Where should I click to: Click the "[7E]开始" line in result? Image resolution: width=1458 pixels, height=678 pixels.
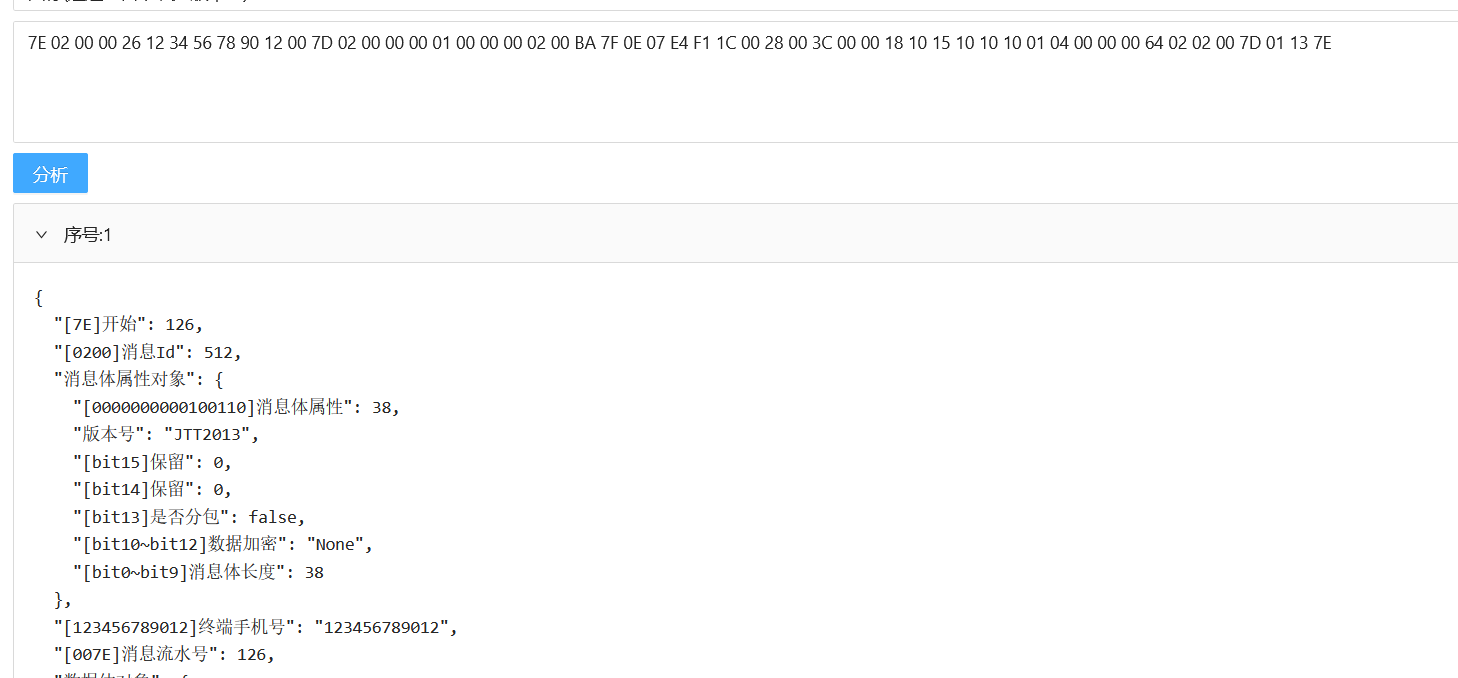coord(128,325)
